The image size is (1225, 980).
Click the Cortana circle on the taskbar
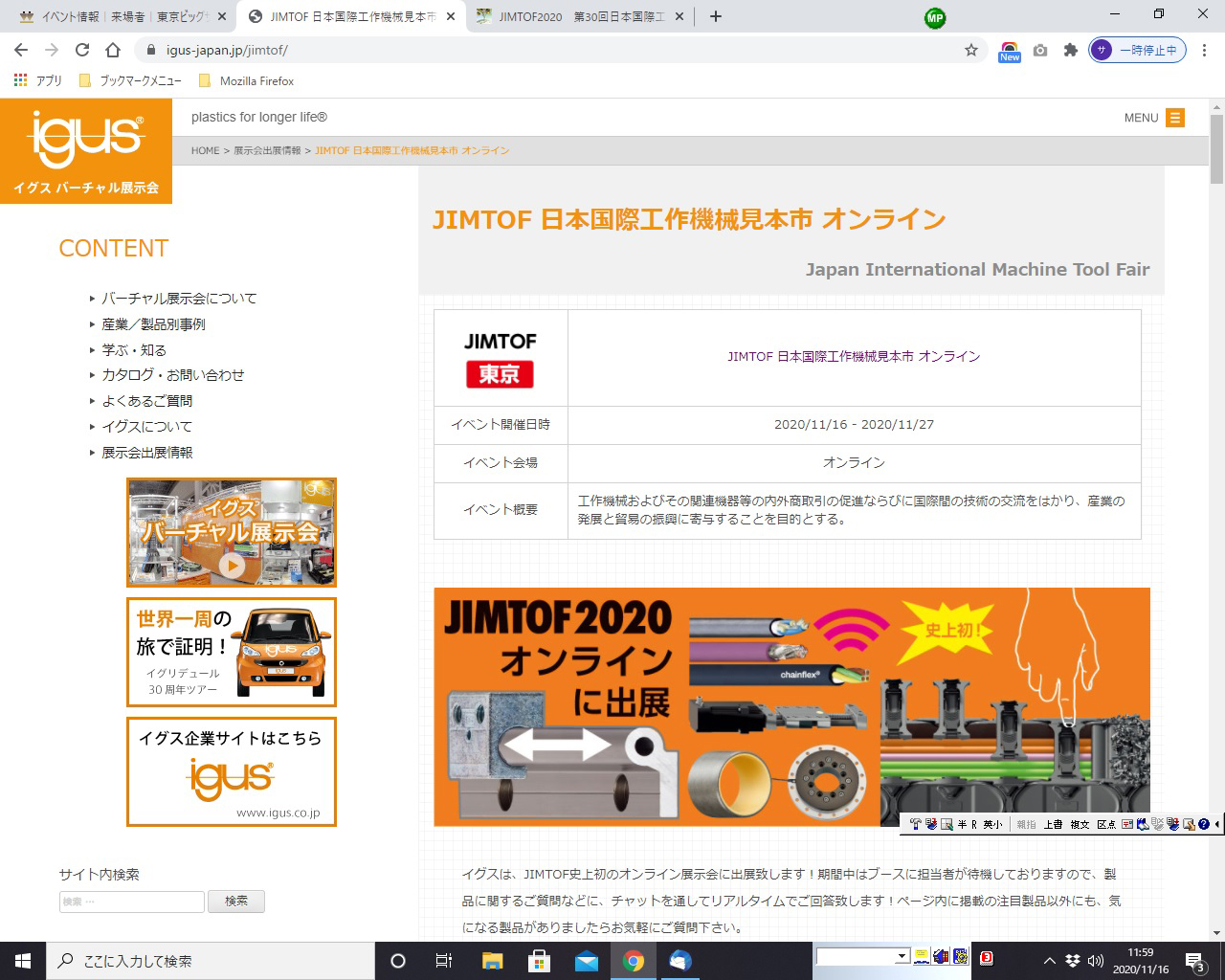pyautogui.click(x=398, y=961)
